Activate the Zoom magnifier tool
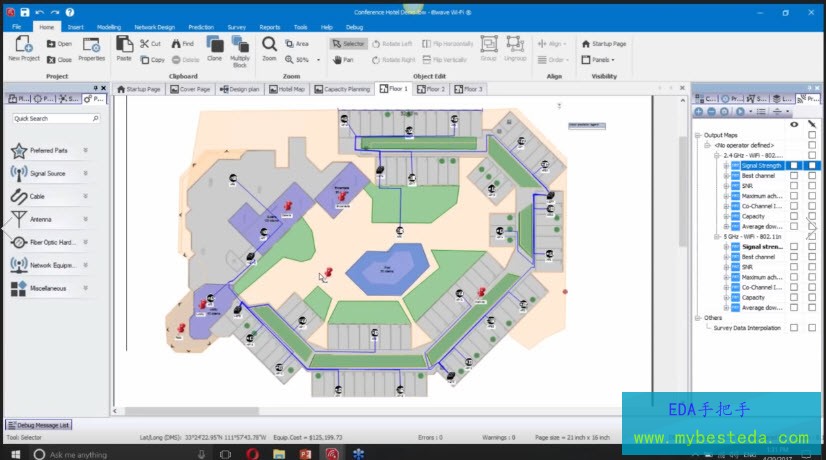Screen dimensions: 826x460 (x=269, y=46)
